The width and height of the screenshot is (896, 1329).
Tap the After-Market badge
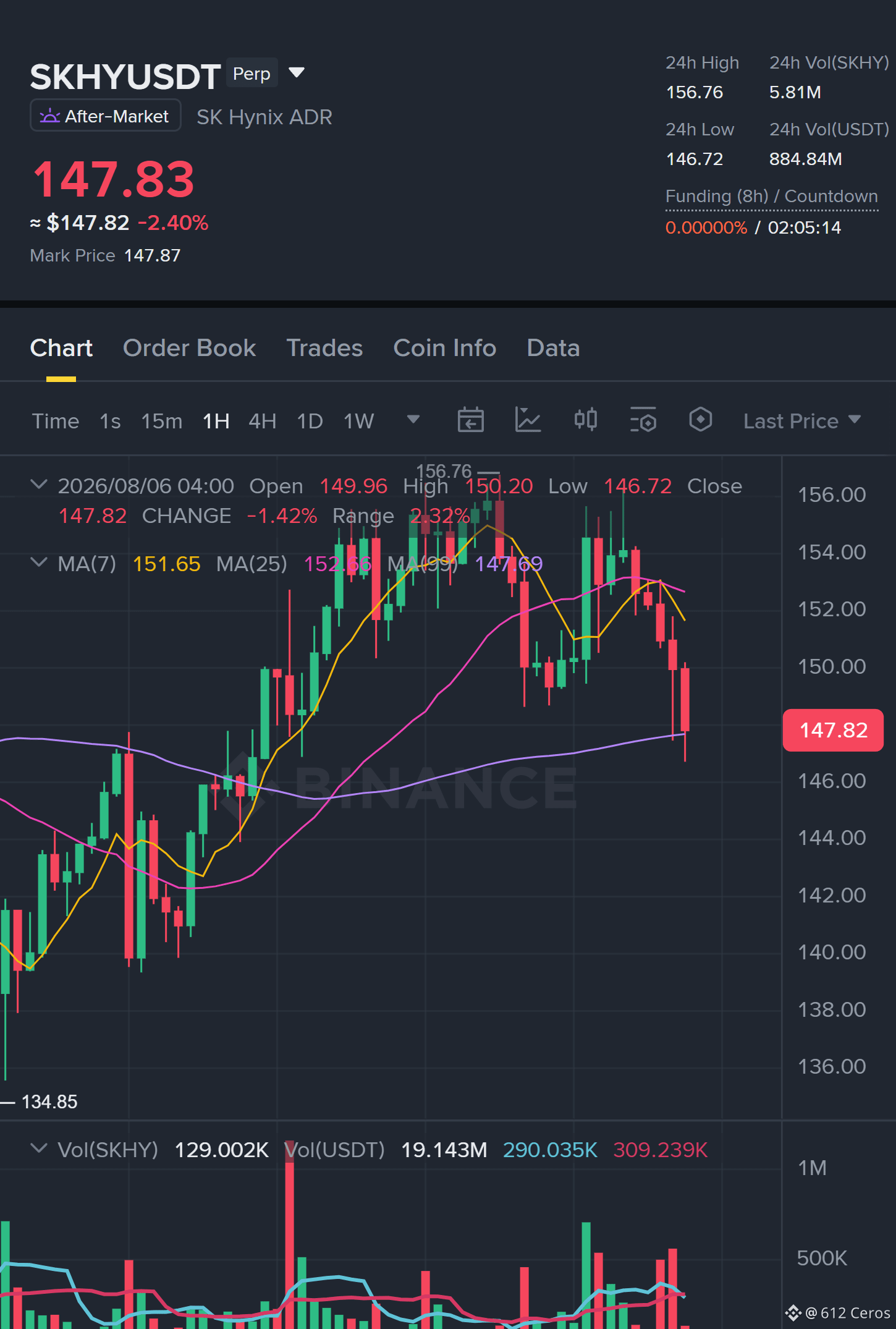tap(106, 116)
